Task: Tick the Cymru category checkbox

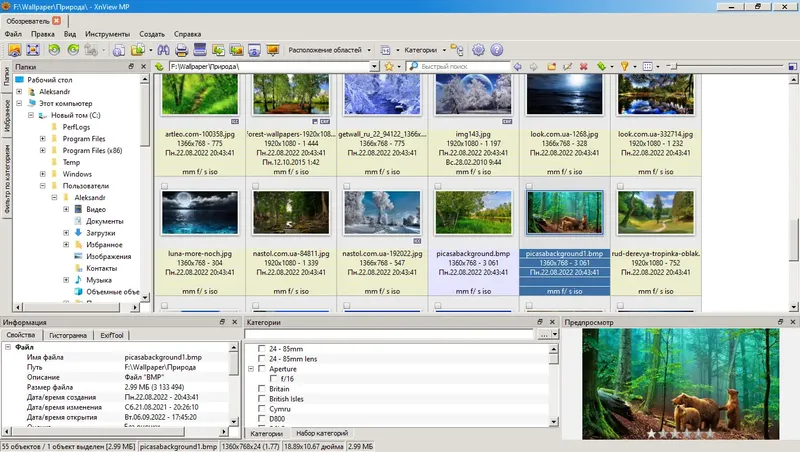Action: click(x=262, y=410)
